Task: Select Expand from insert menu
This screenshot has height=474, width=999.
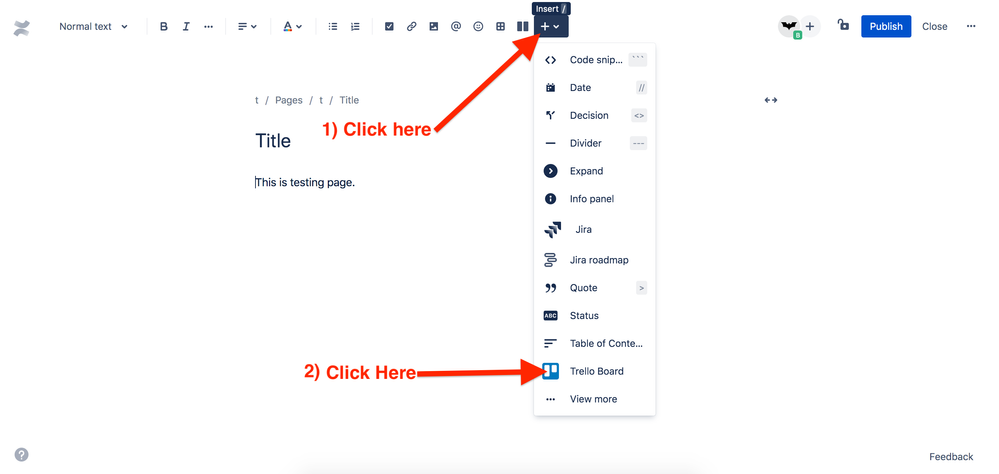Action: click(x=594, y=171)
